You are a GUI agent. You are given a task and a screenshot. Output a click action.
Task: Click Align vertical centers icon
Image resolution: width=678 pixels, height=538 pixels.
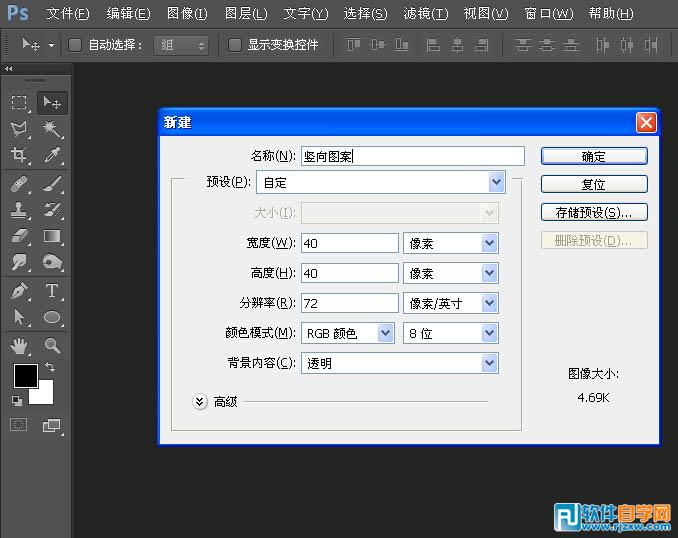(378, 45)
